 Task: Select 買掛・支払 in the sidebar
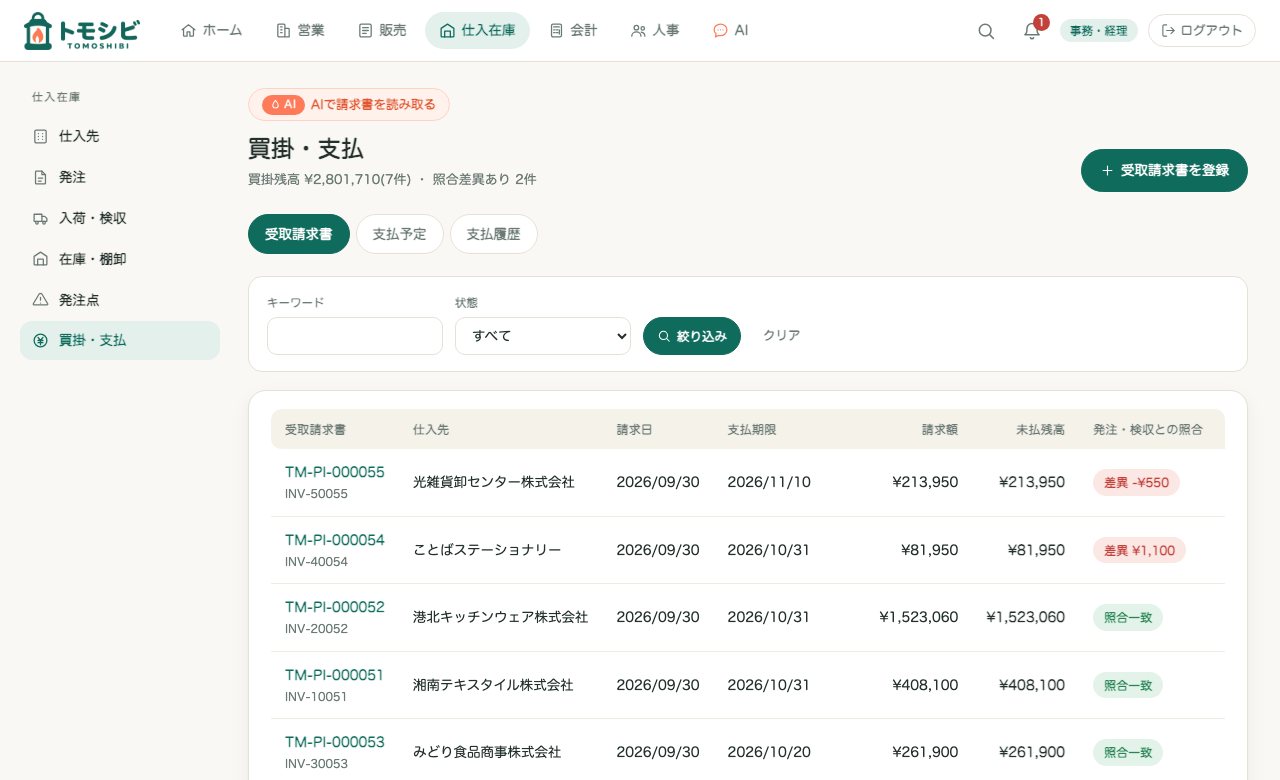point(120,340)
